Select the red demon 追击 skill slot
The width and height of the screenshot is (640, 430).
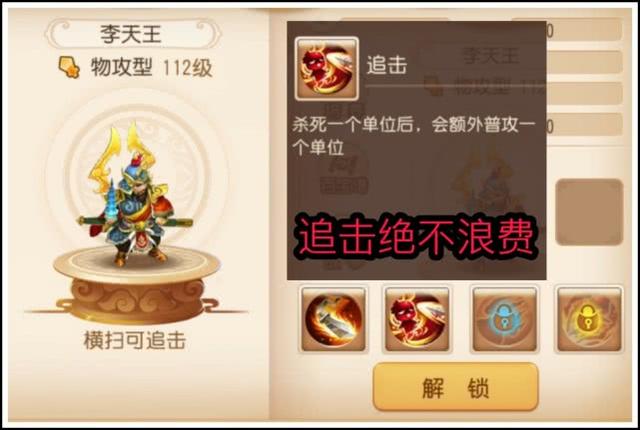tap(417, 320)
